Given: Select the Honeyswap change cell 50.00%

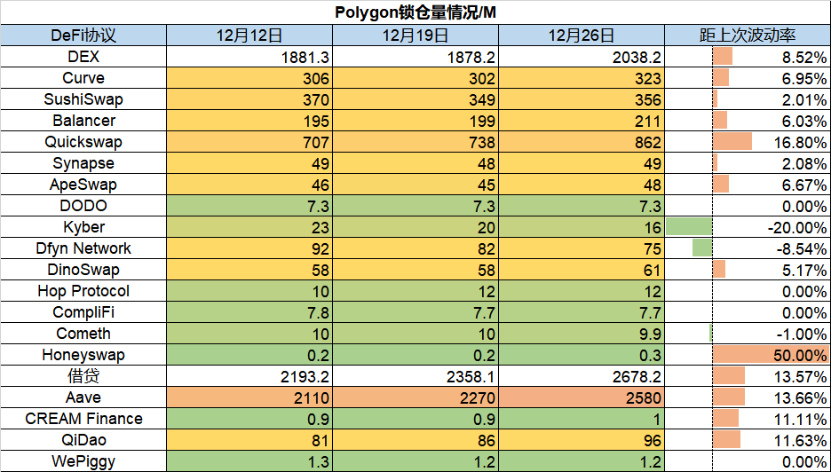Looking at the screenshot, I should tap(747, 354).
